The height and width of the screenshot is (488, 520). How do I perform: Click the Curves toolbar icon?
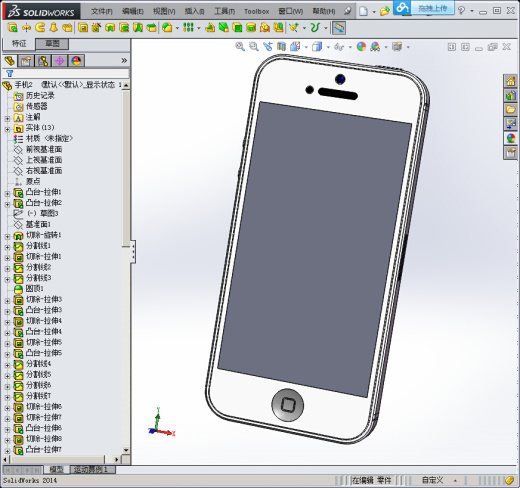click(x=315, y=27)
